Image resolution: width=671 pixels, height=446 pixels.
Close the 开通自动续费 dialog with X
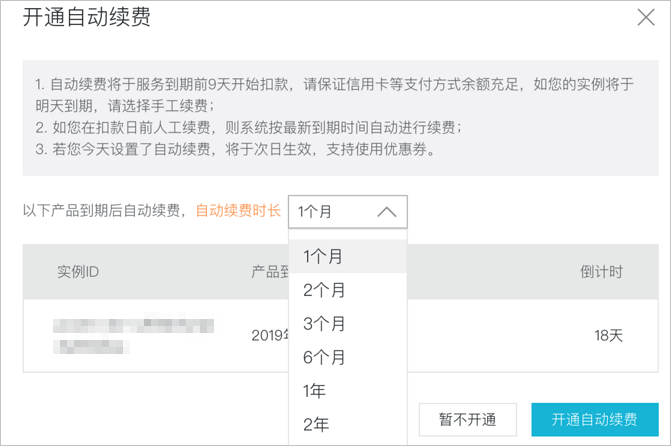pos(646,18)
